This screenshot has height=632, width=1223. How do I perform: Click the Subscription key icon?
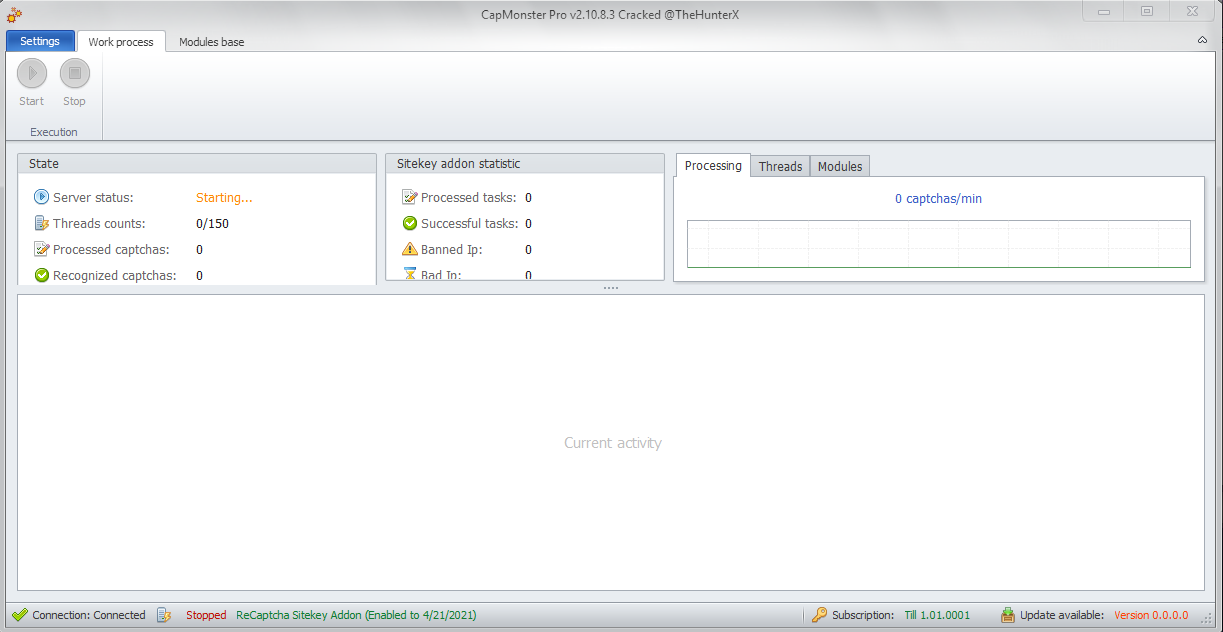[819, 615]
